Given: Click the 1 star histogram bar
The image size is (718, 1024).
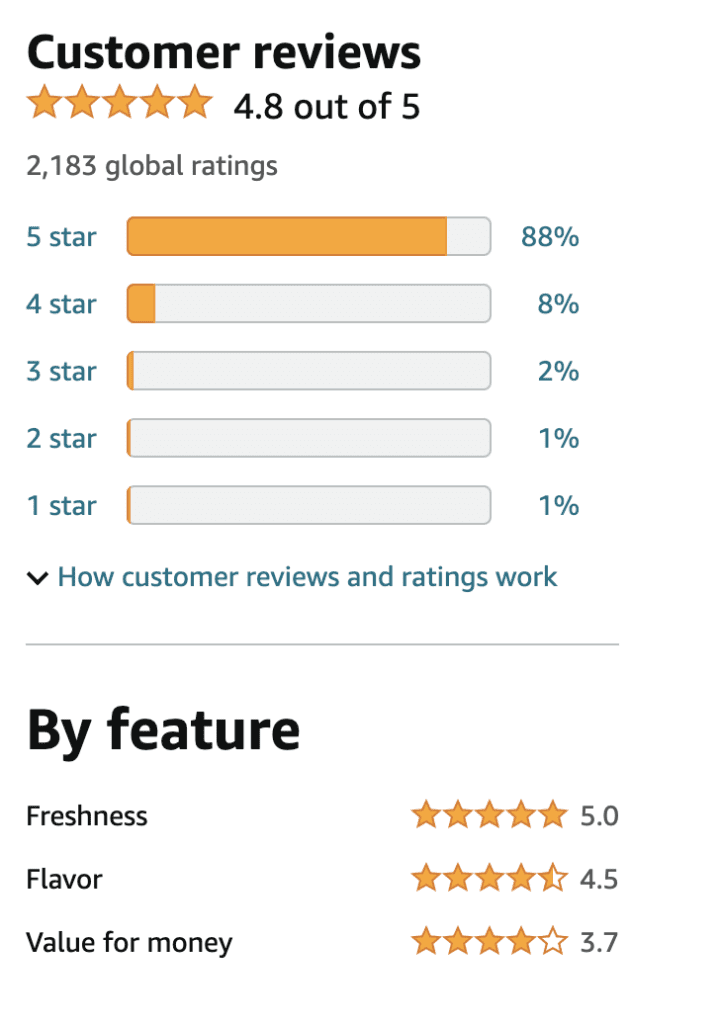Looking at the screenshot, I should 309,505.
